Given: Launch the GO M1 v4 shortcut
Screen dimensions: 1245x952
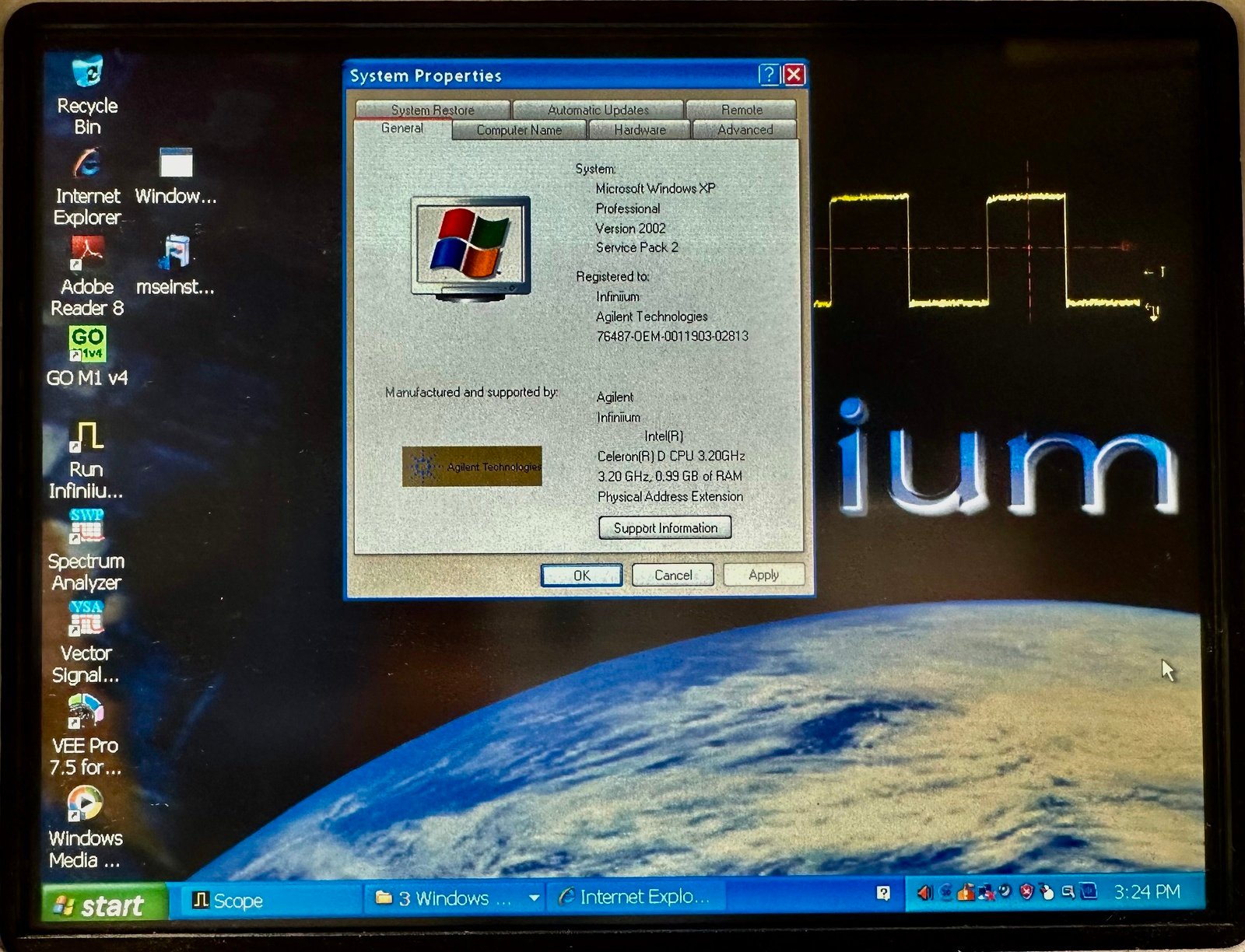Looking at the screenshot, I should click(x=87, y=358).
